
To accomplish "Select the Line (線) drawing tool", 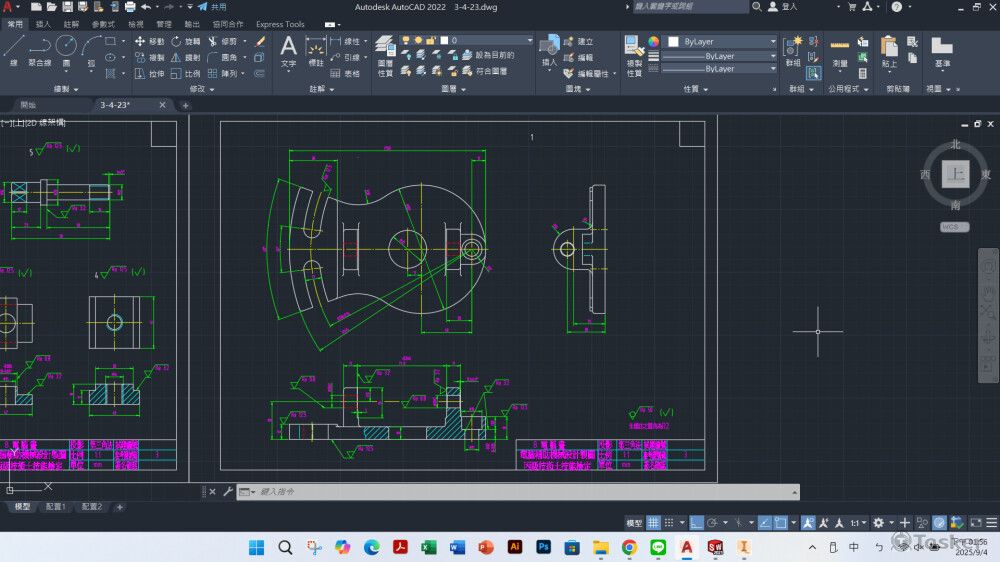I will pyautogui.click(x=13, y=51).
